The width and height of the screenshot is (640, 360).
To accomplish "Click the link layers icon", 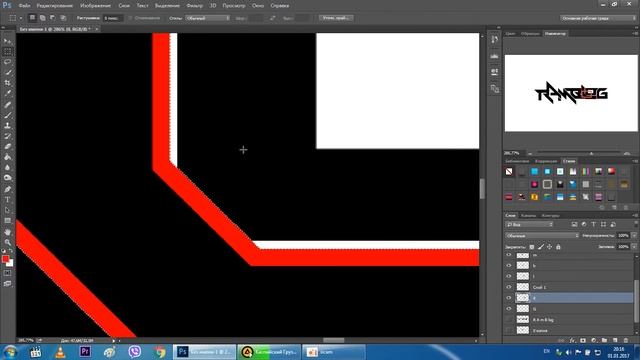I will tap(561, 340).
